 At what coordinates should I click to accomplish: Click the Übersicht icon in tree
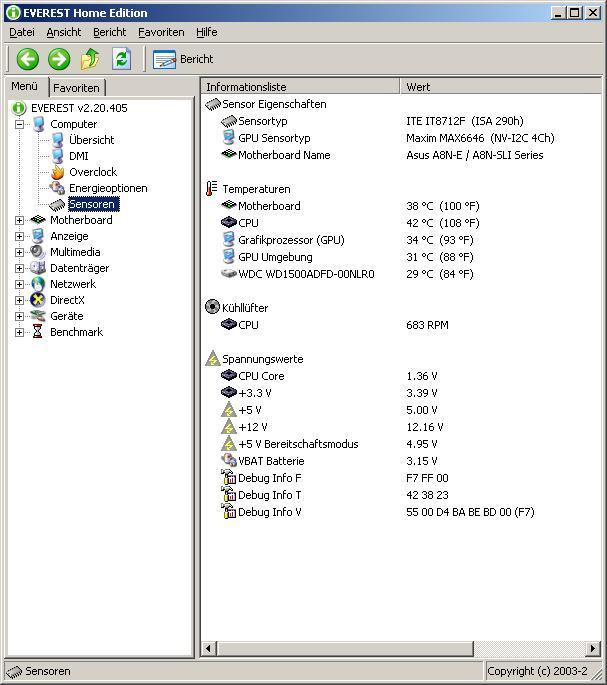click(57, 140)
